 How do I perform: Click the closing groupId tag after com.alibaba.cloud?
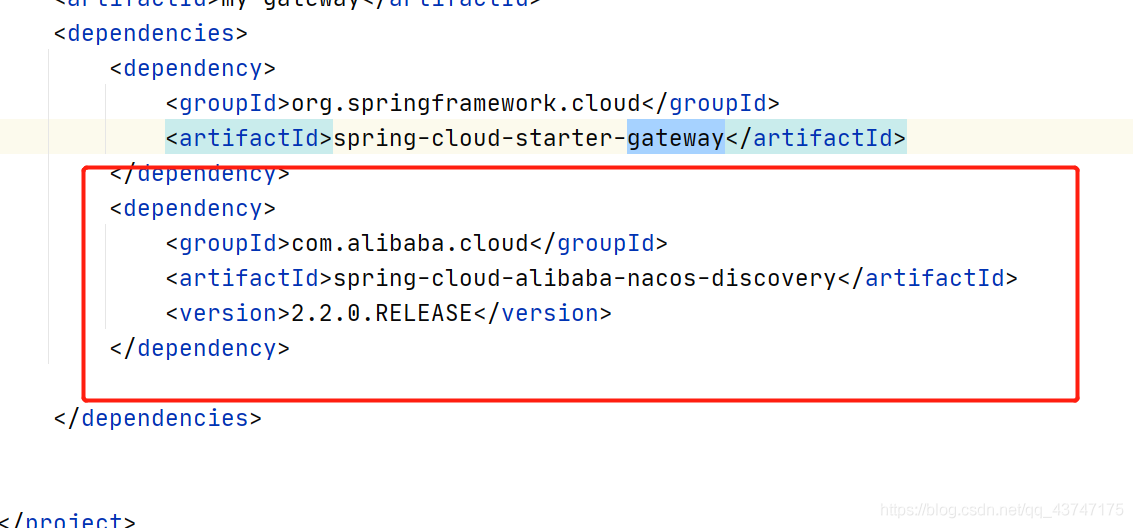(x=598, y=243)
